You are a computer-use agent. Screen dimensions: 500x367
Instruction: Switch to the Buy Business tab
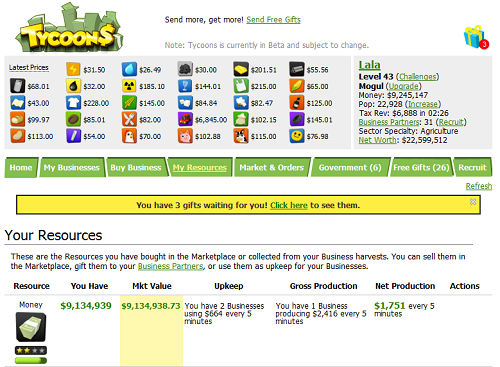coord(136,167)
